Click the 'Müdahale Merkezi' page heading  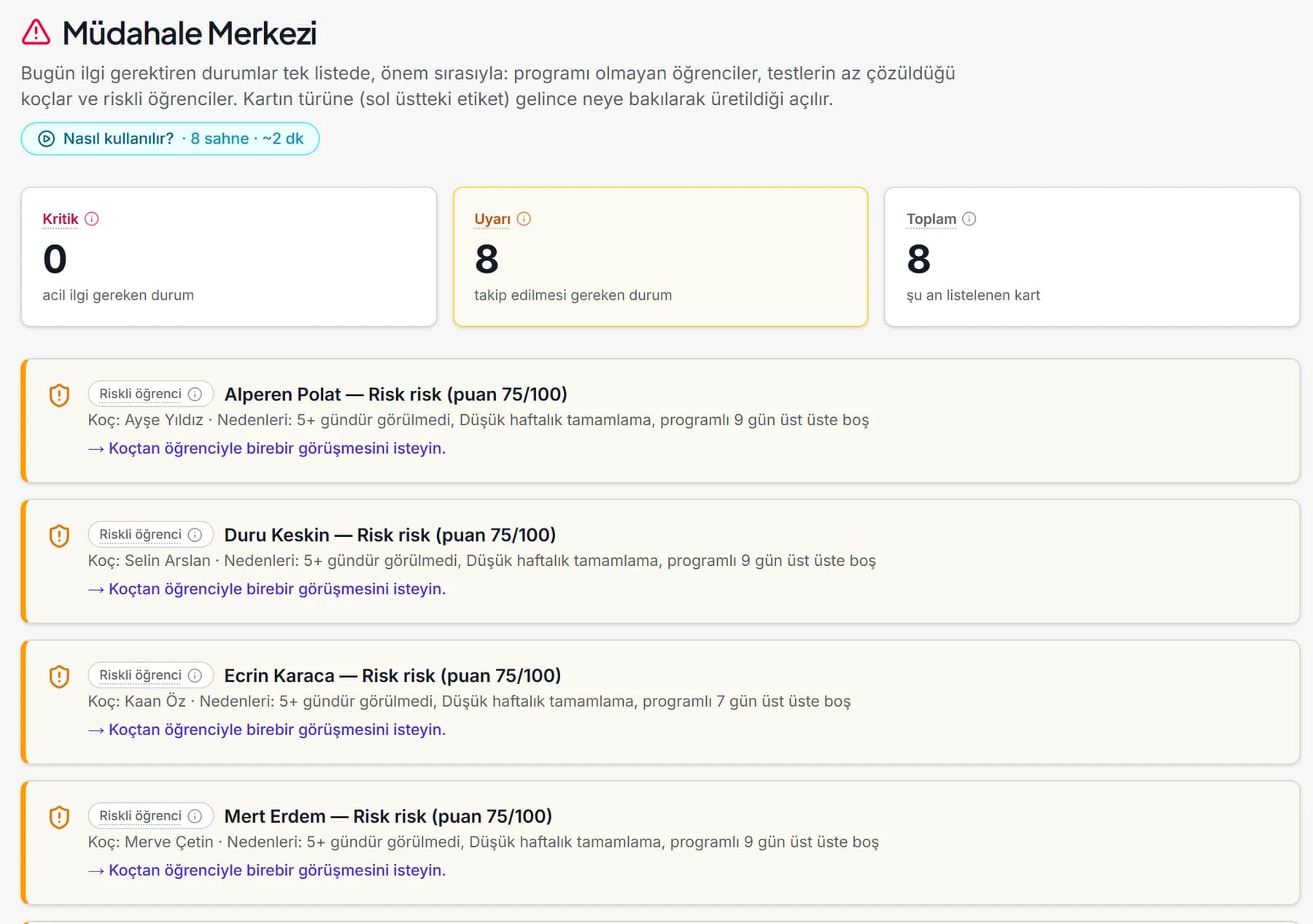pos(190,34)
